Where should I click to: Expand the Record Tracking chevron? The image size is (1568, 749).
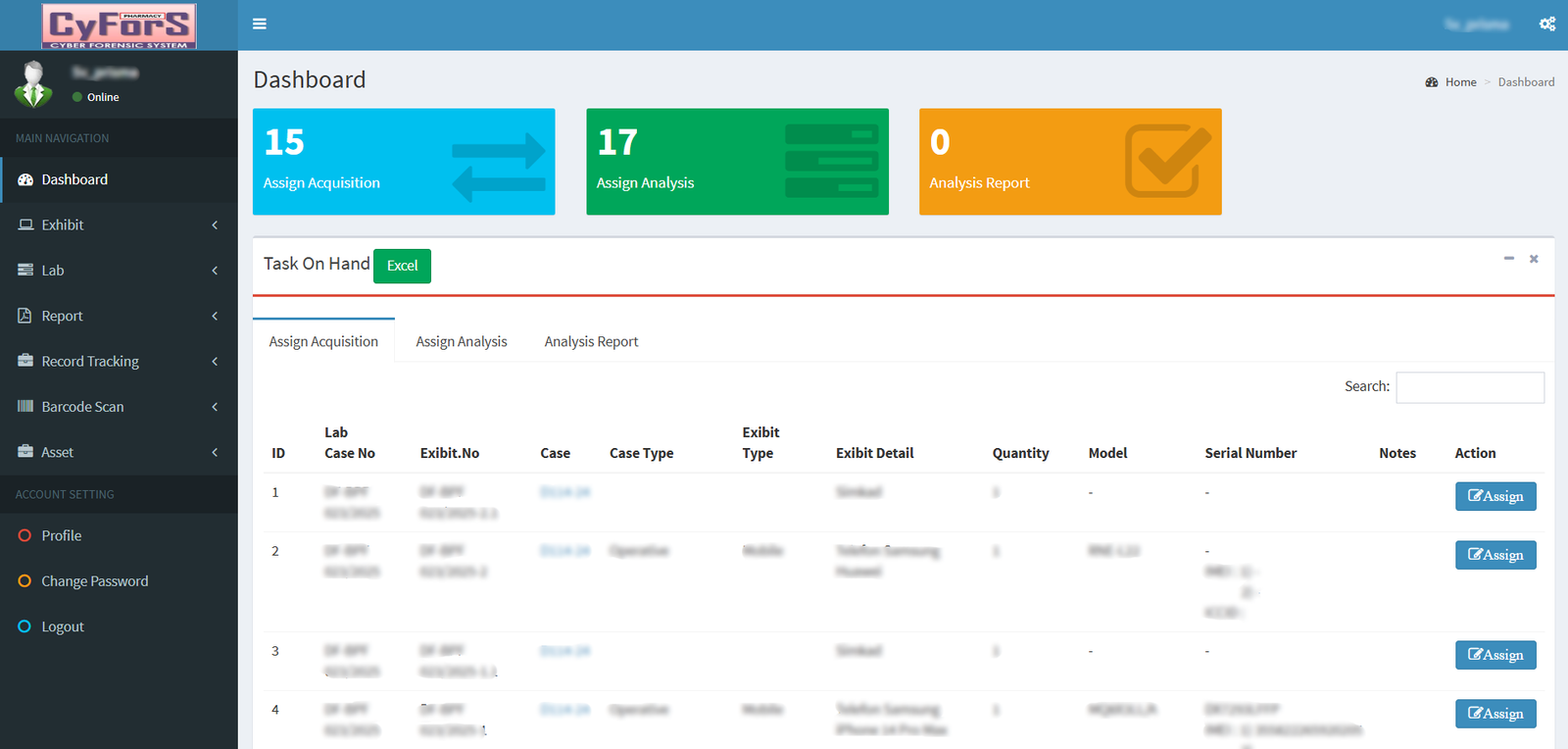point(215,361)
